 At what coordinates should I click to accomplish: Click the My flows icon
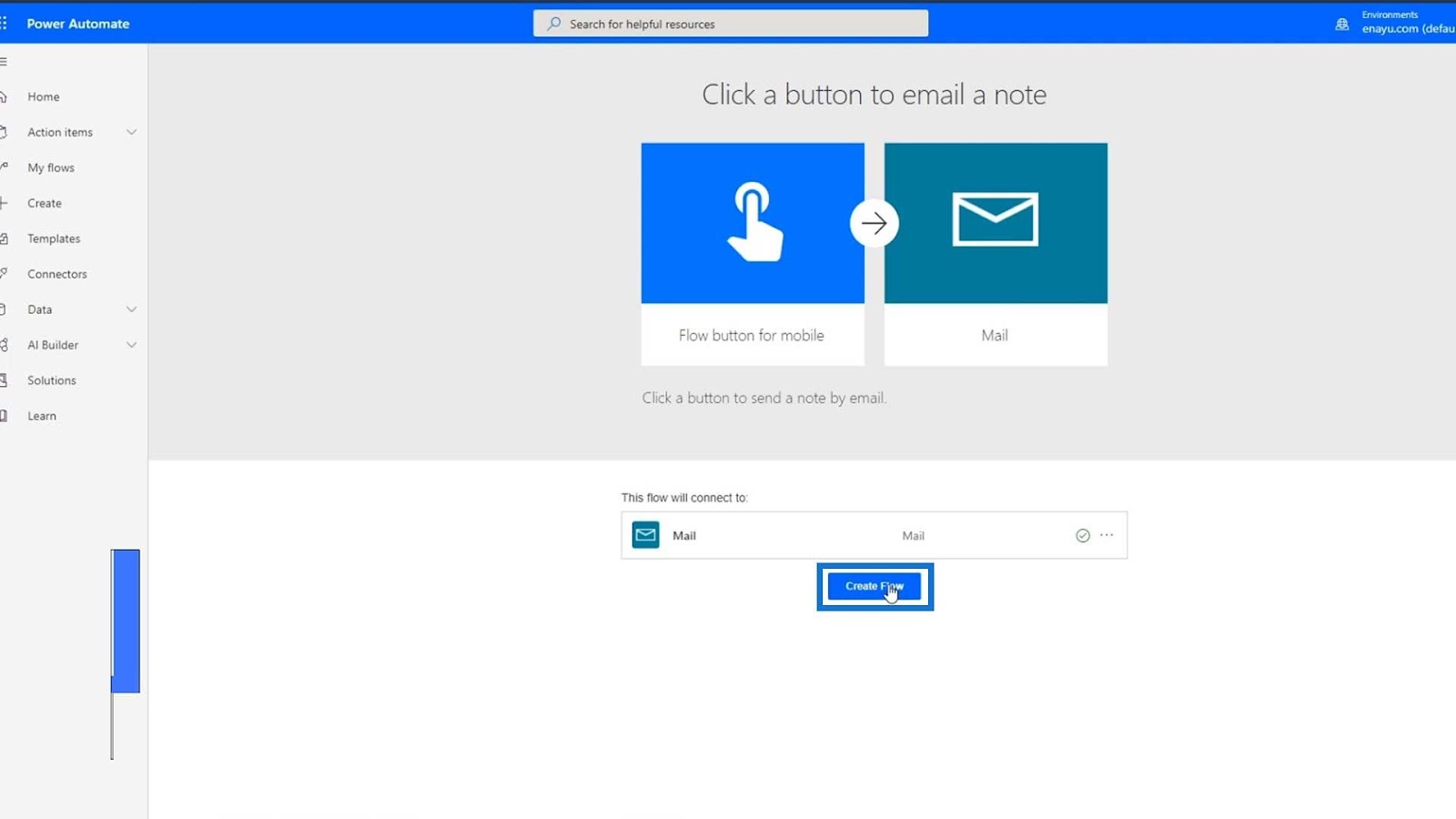pos(4,167)
